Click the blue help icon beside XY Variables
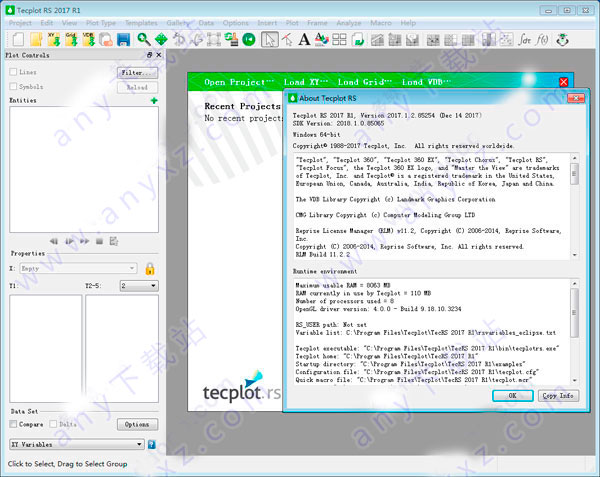This screenshot has width=600, height=477. (x=152, y=444)
